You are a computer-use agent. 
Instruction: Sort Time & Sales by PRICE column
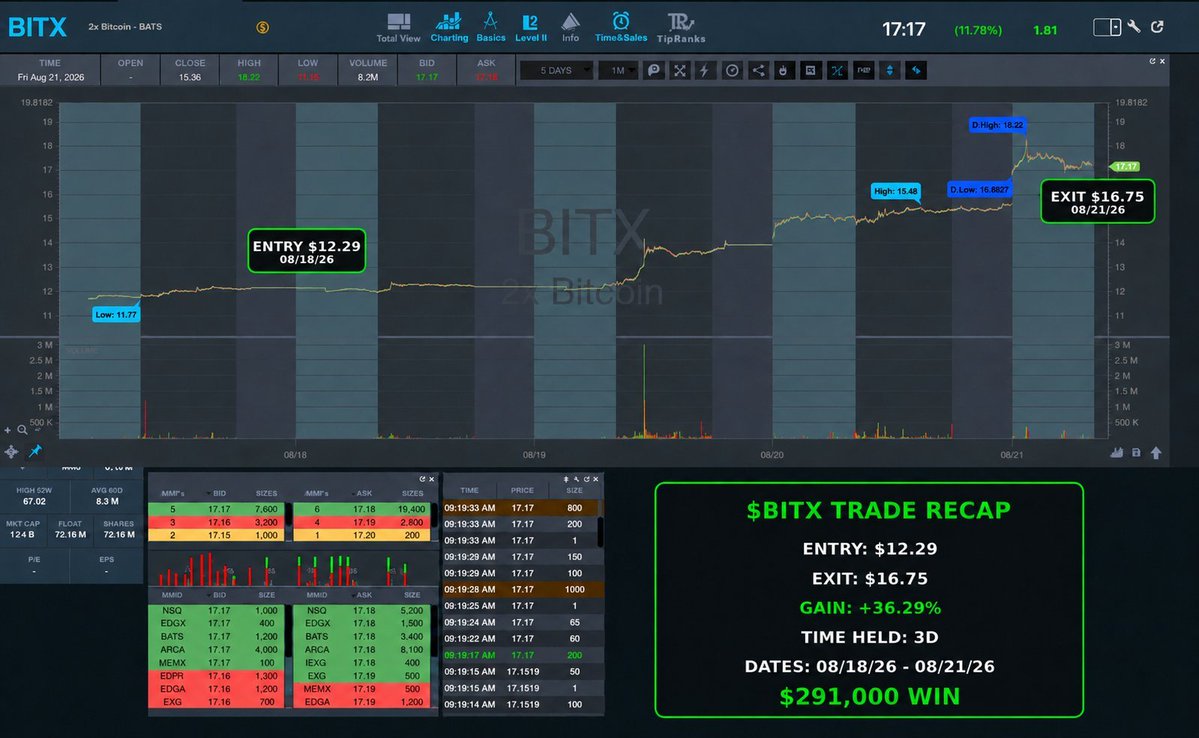pyautogui.click(x=522, y=490)
